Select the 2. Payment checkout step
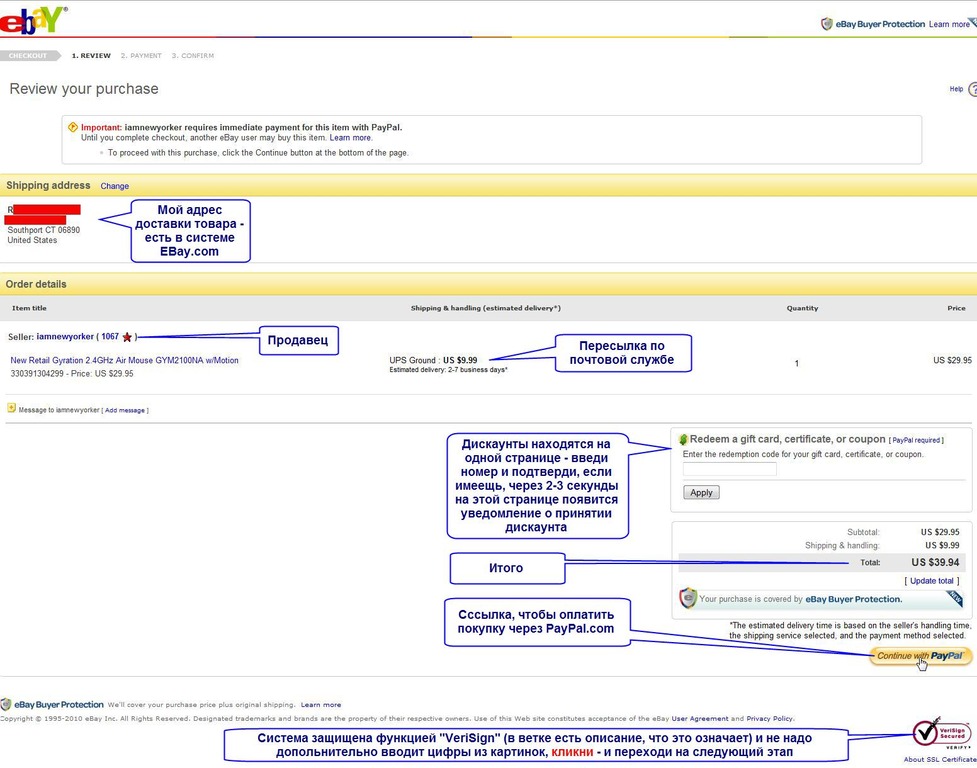 [x=141, y=55]
